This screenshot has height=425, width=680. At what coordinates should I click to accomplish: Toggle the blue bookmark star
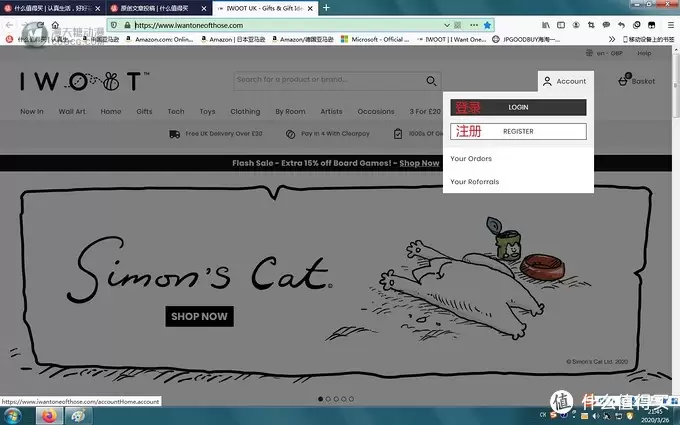[x=487, y=25]
